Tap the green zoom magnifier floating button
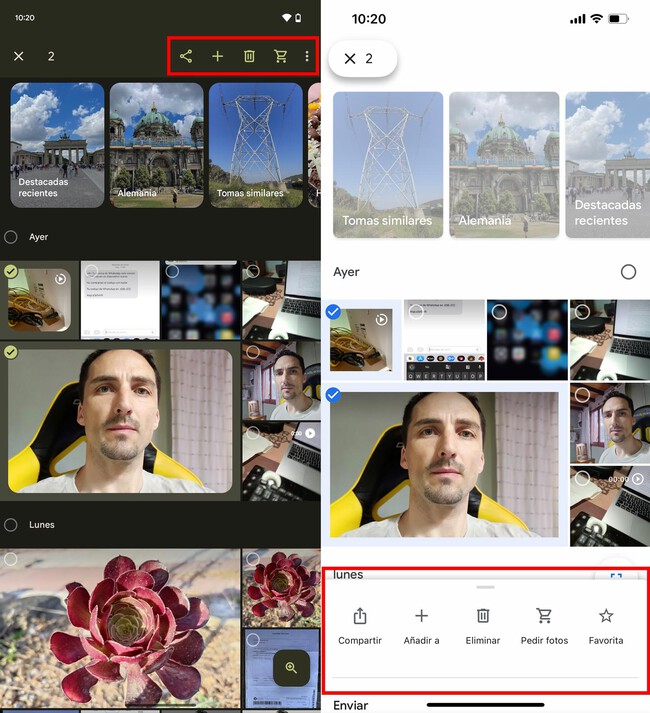The height and width of the screenshot is (713, 650). click(x=291, y=668)
